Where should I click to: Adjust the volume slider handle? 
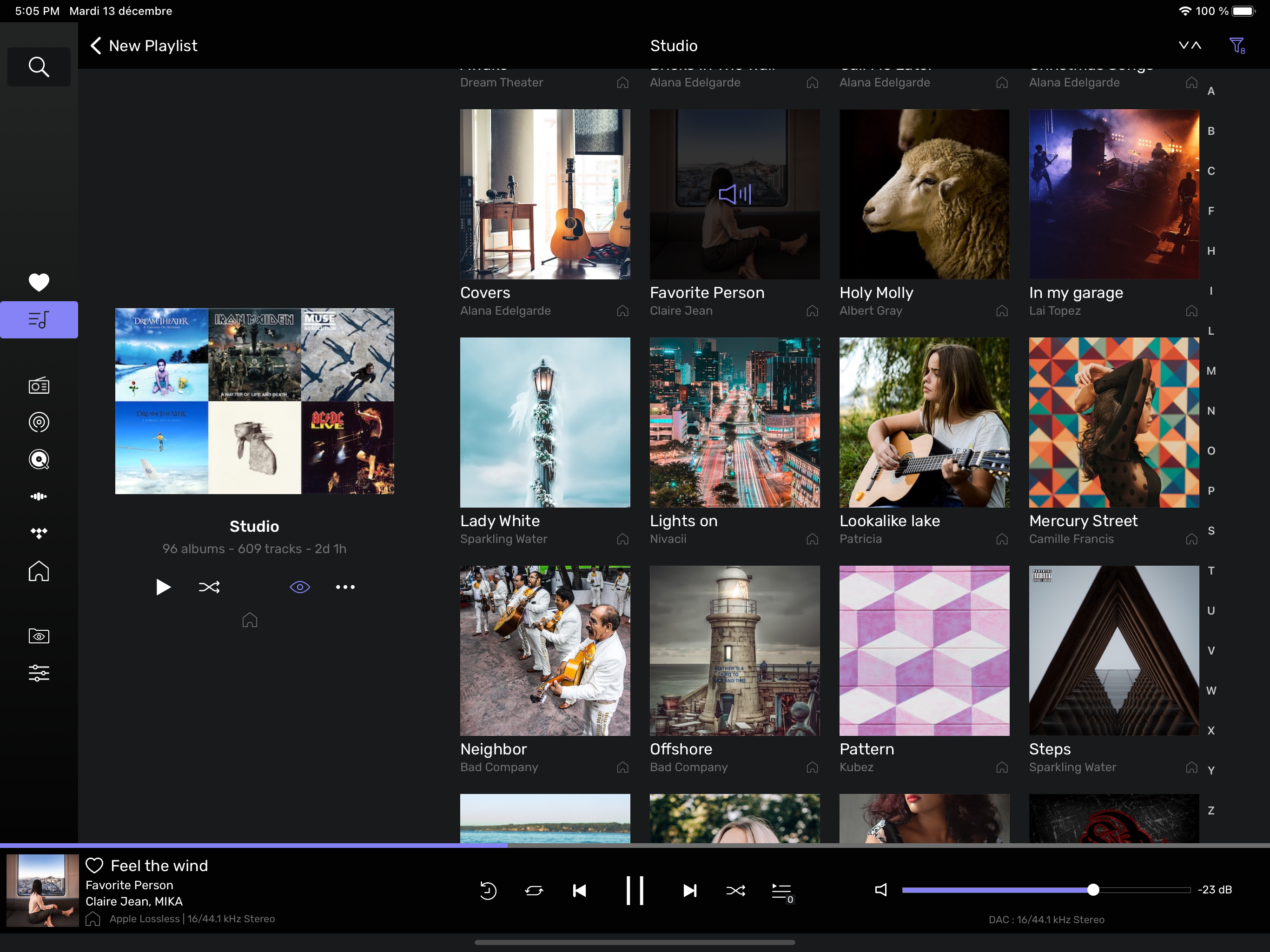pyautogui.click(x=1092, y=890)
